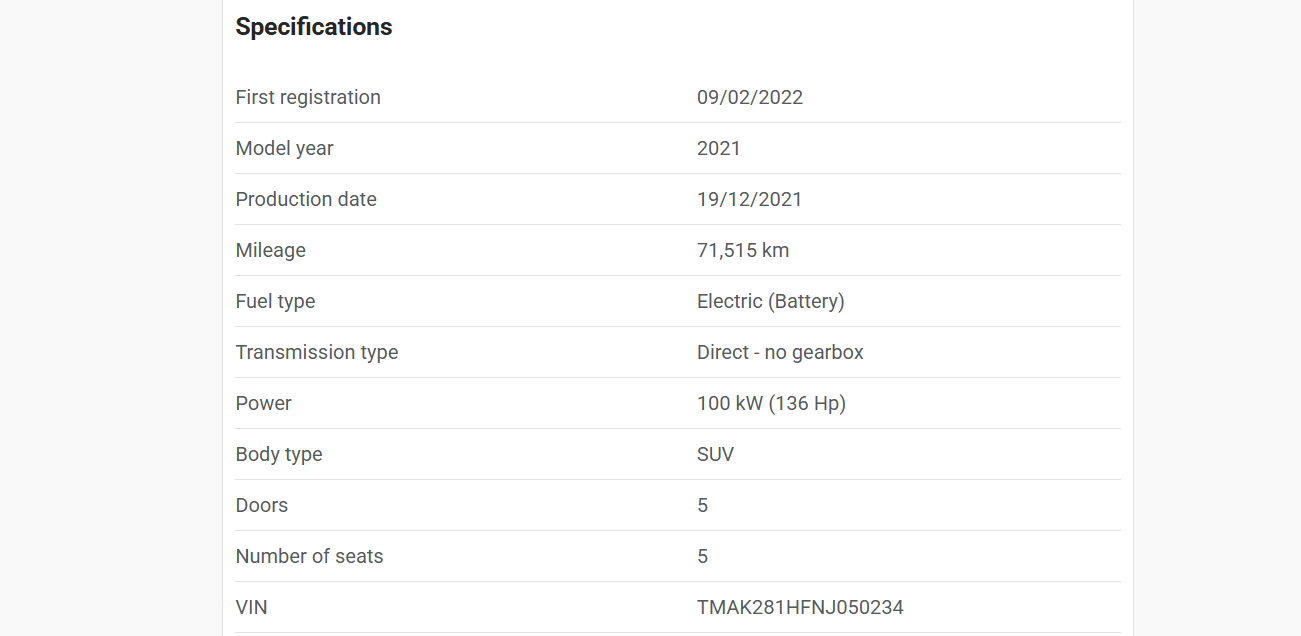Click the Model year label

point(284,148)
